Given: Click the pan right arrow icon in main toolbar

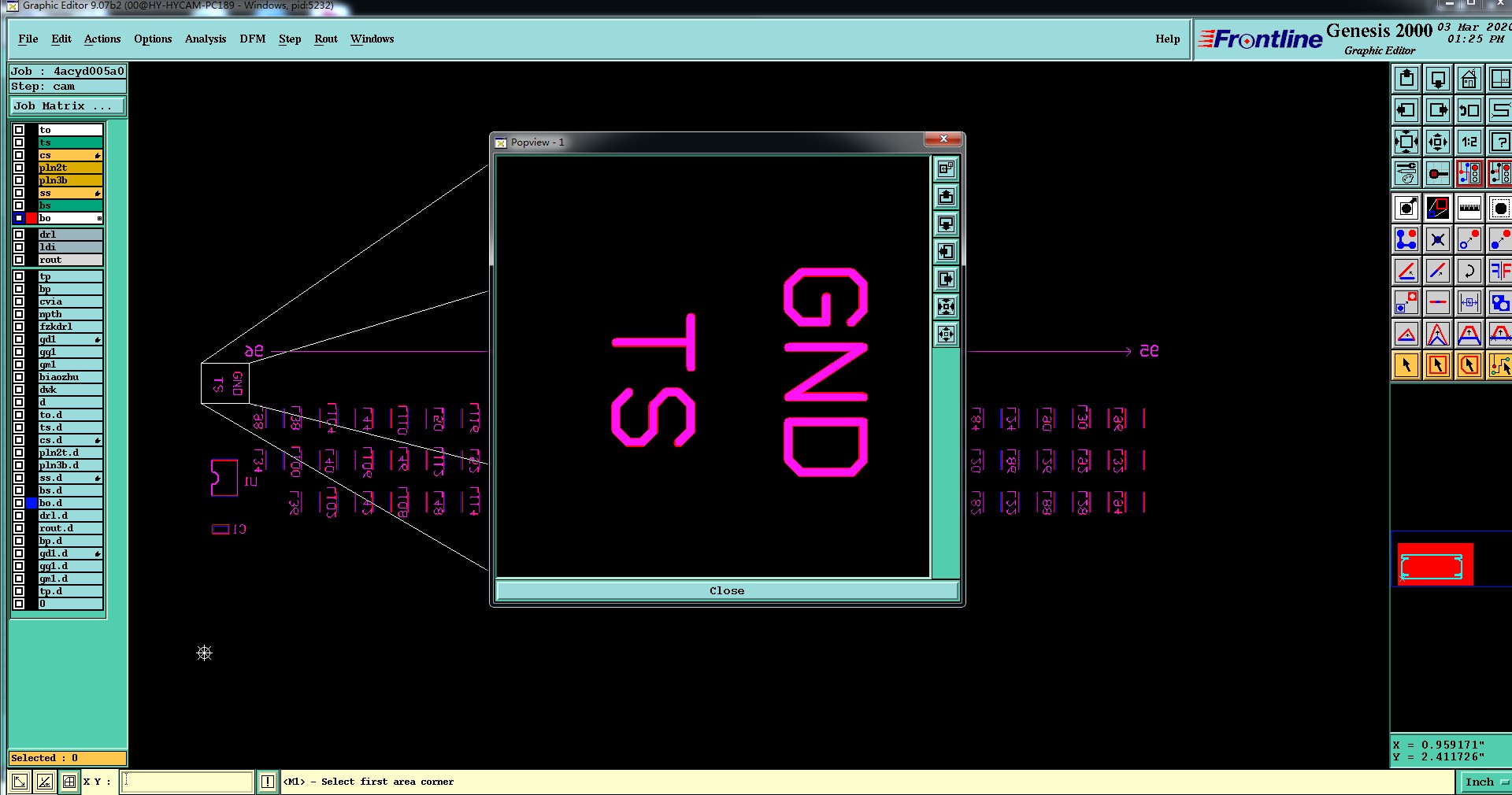Looking at the screenshot, I should [1438, 110].
